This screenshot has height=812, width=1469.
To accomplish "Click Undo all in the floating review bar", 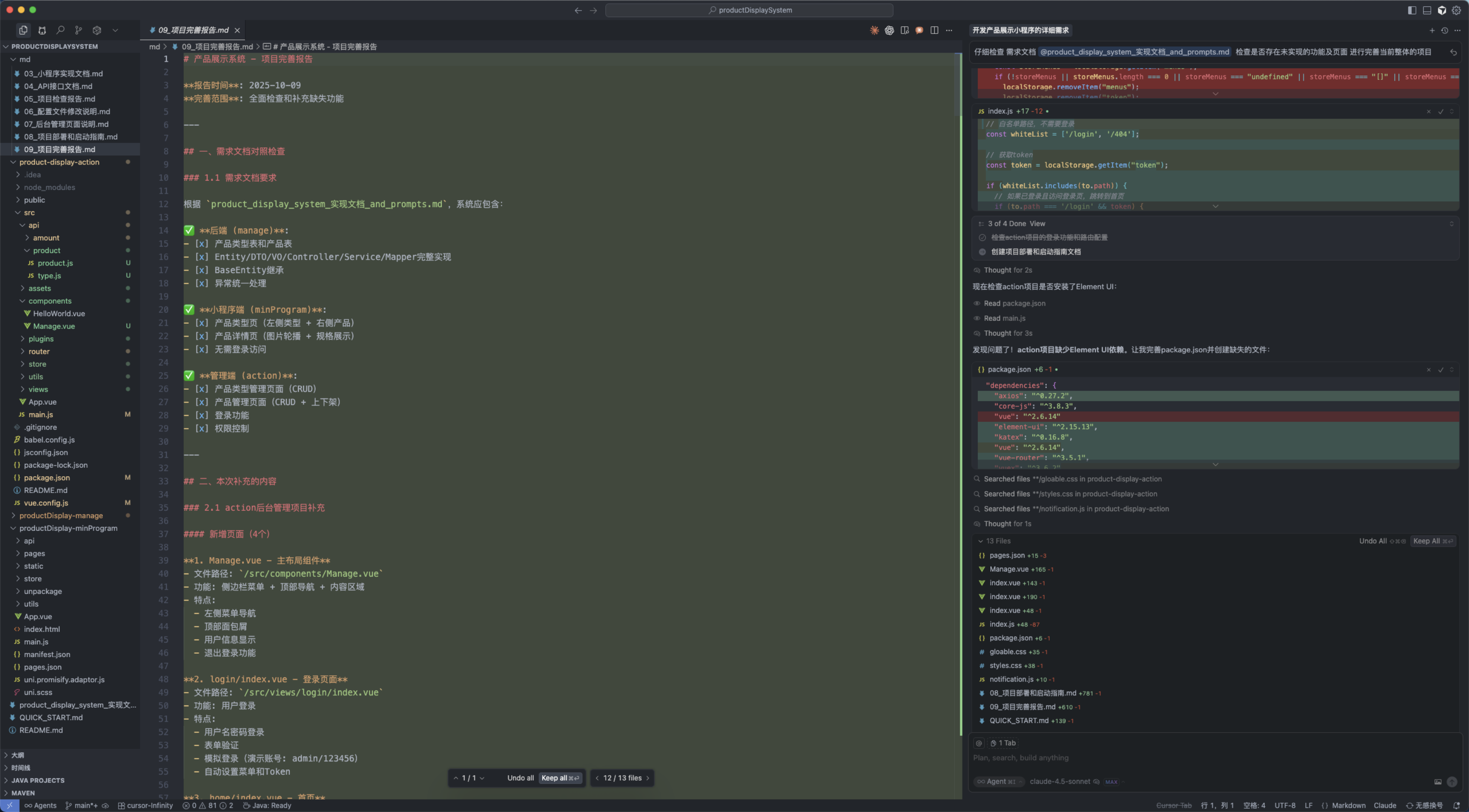I will [520, 778].
